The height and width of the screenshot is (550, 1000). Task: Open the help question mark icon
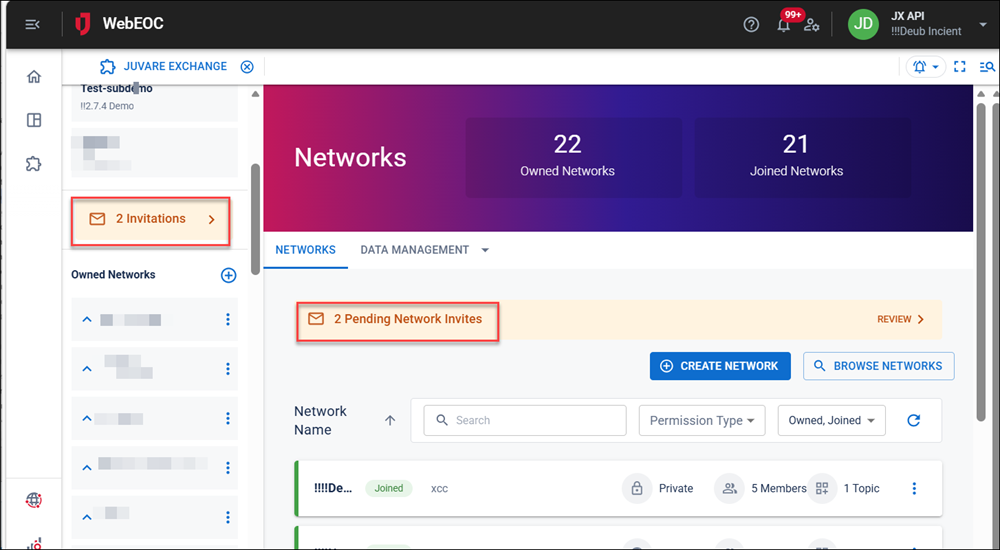(x=751, y=24)
